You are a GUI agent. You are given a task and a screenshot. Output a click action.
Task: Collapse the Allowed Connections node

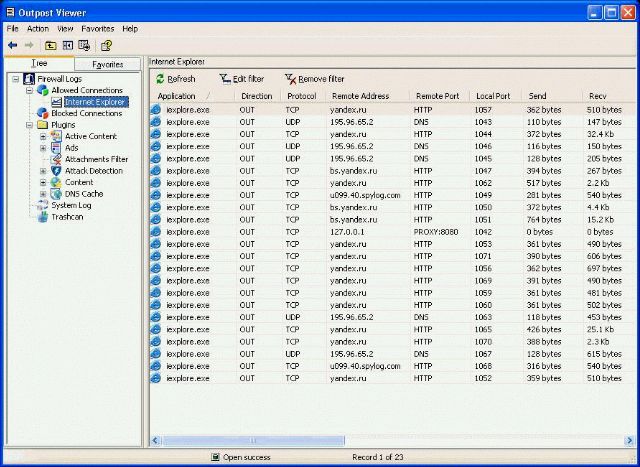pyautogui.click(x=29, y=90)
